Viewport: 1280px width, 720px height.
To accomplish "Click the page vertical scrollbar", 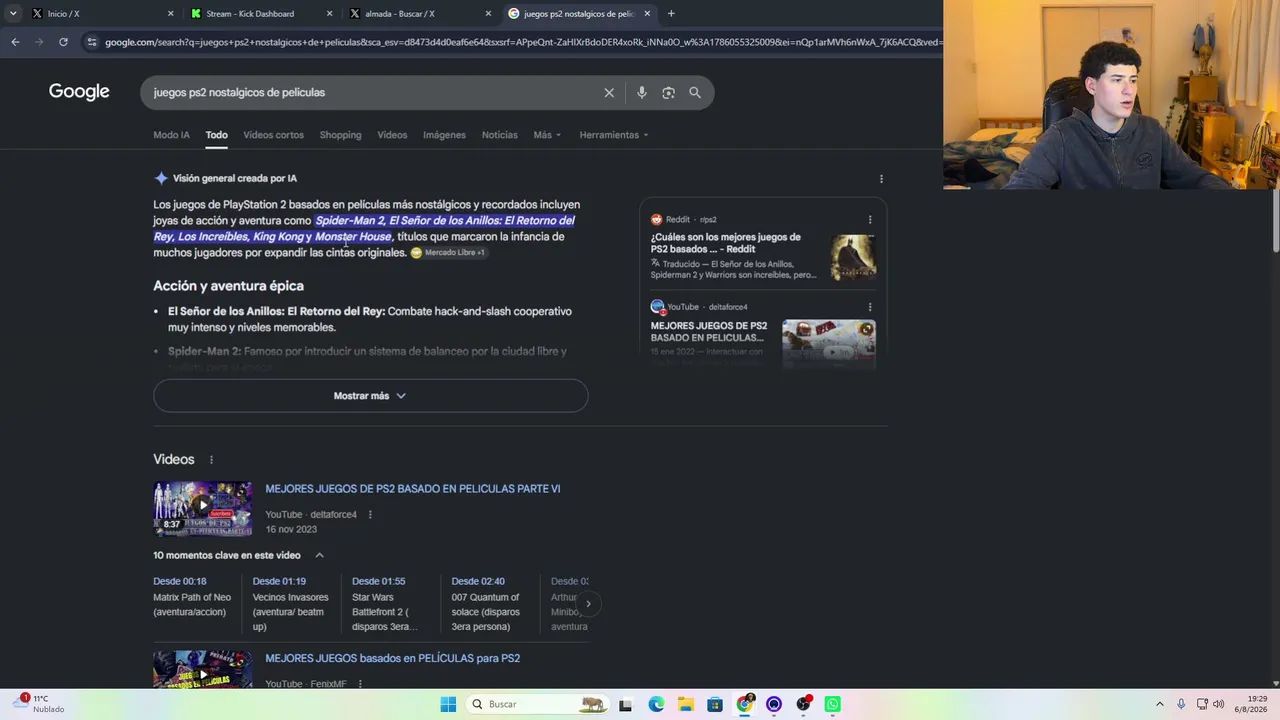I will pyautogui.click(x=1275, y=220).
